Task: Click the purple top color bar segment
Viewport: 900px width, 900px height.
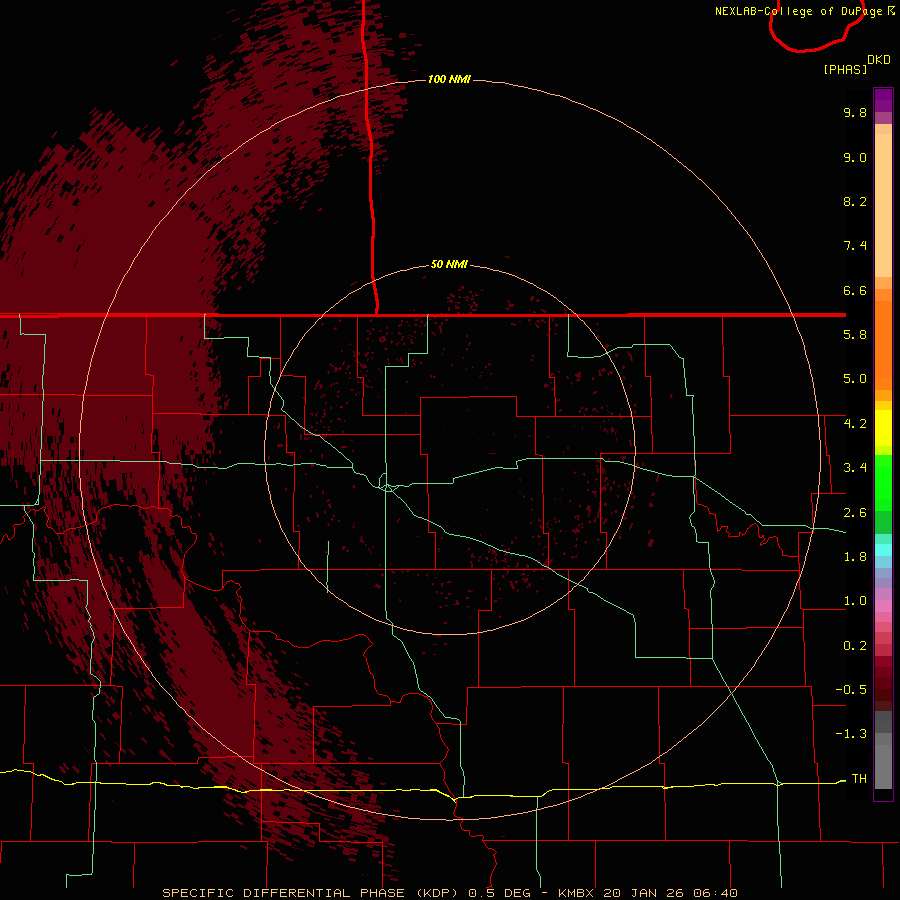Action: click(883, 100)
